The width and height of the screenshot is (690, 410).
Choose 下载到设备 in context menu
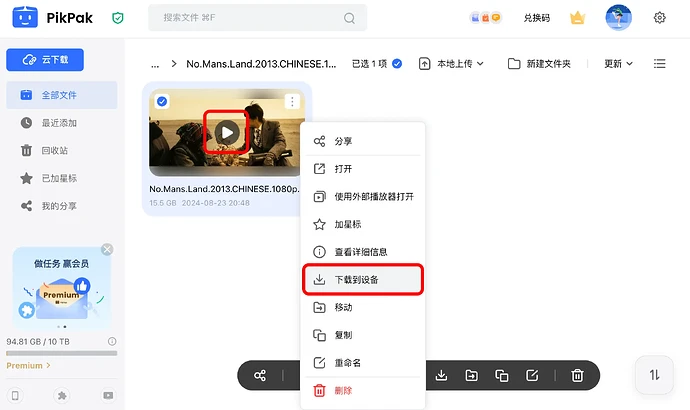[363, 279]
